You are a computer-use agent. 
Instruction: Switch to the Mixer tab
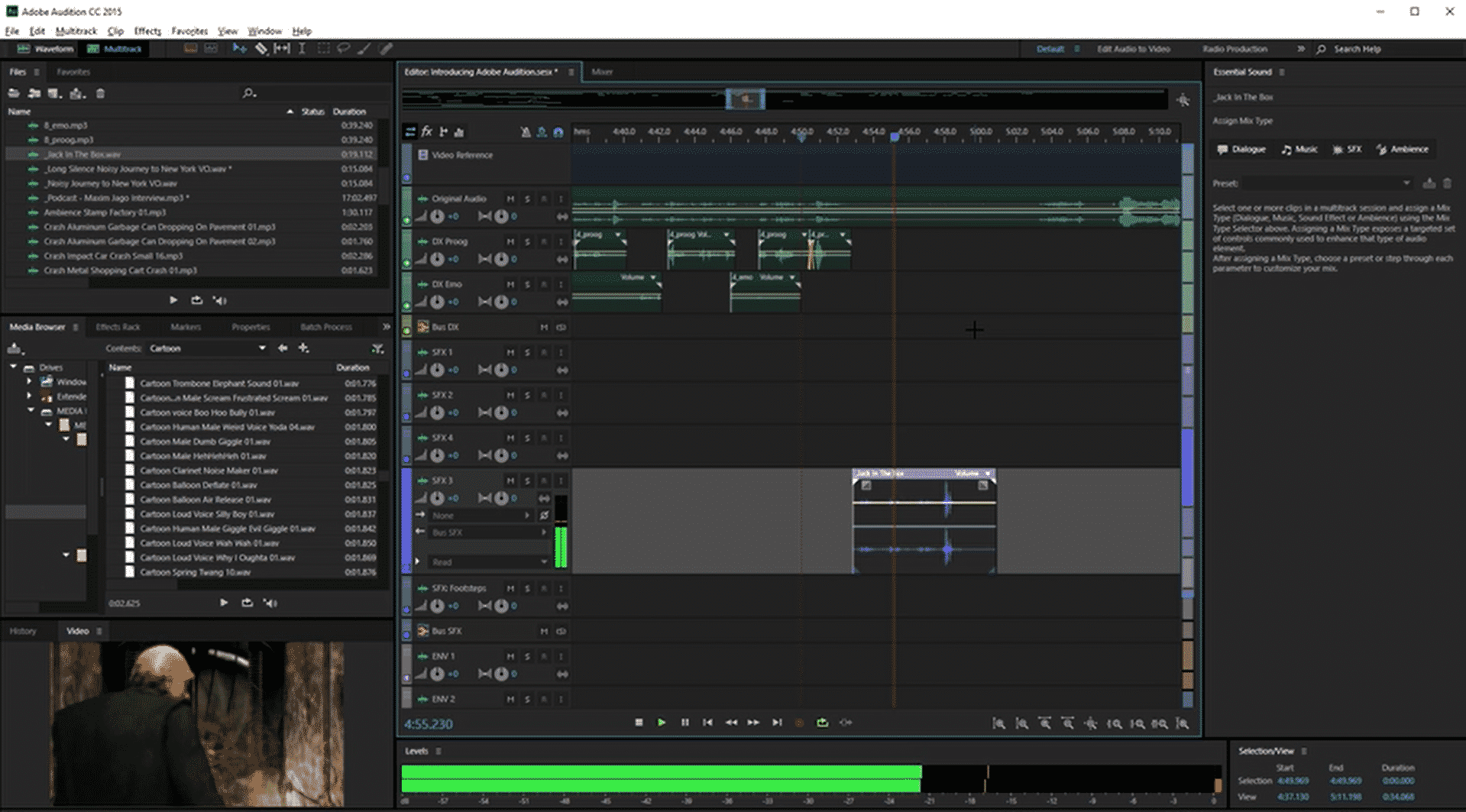coord(602,72)
